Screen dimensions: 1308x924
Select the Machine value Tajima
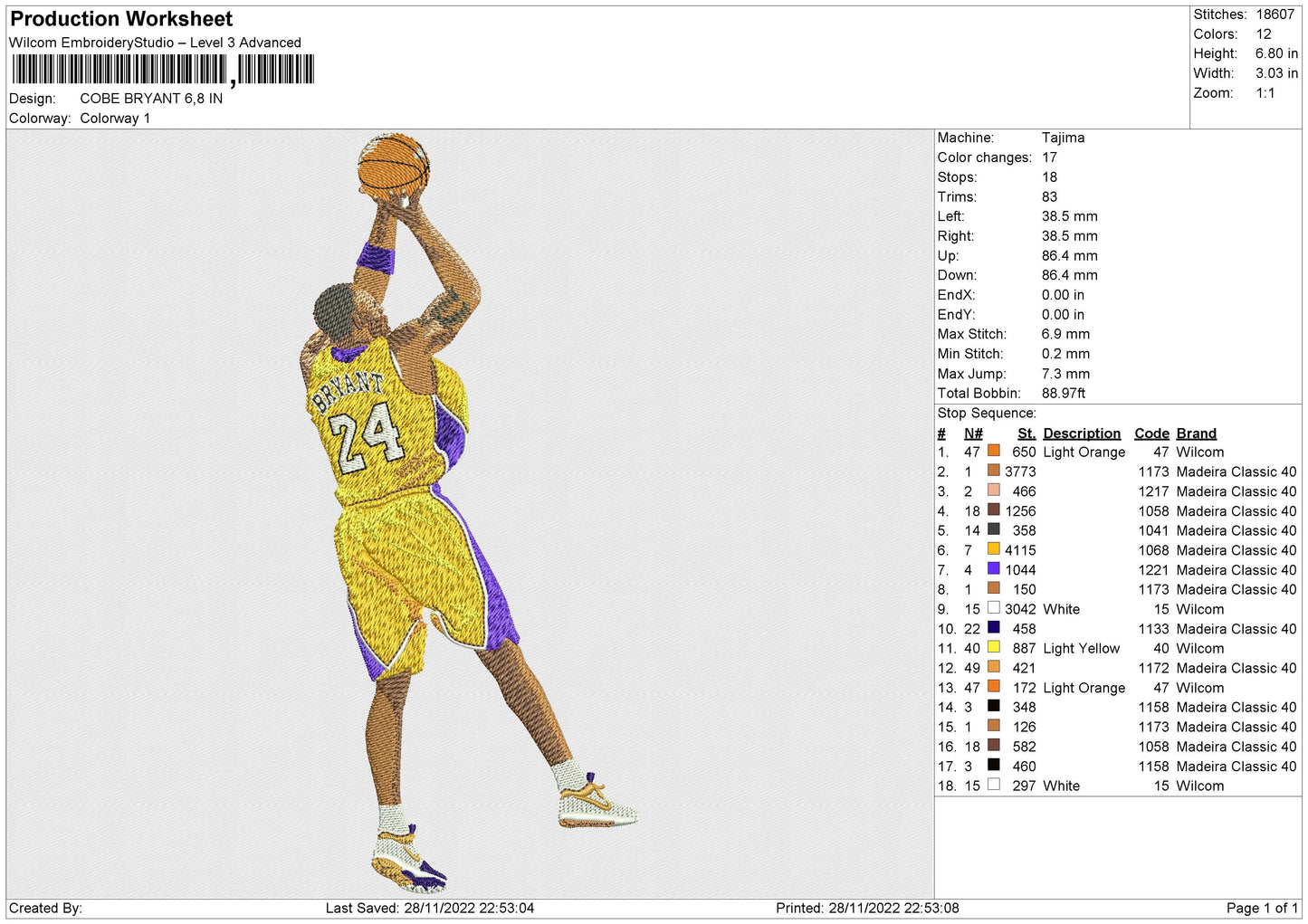point(1063,138)
